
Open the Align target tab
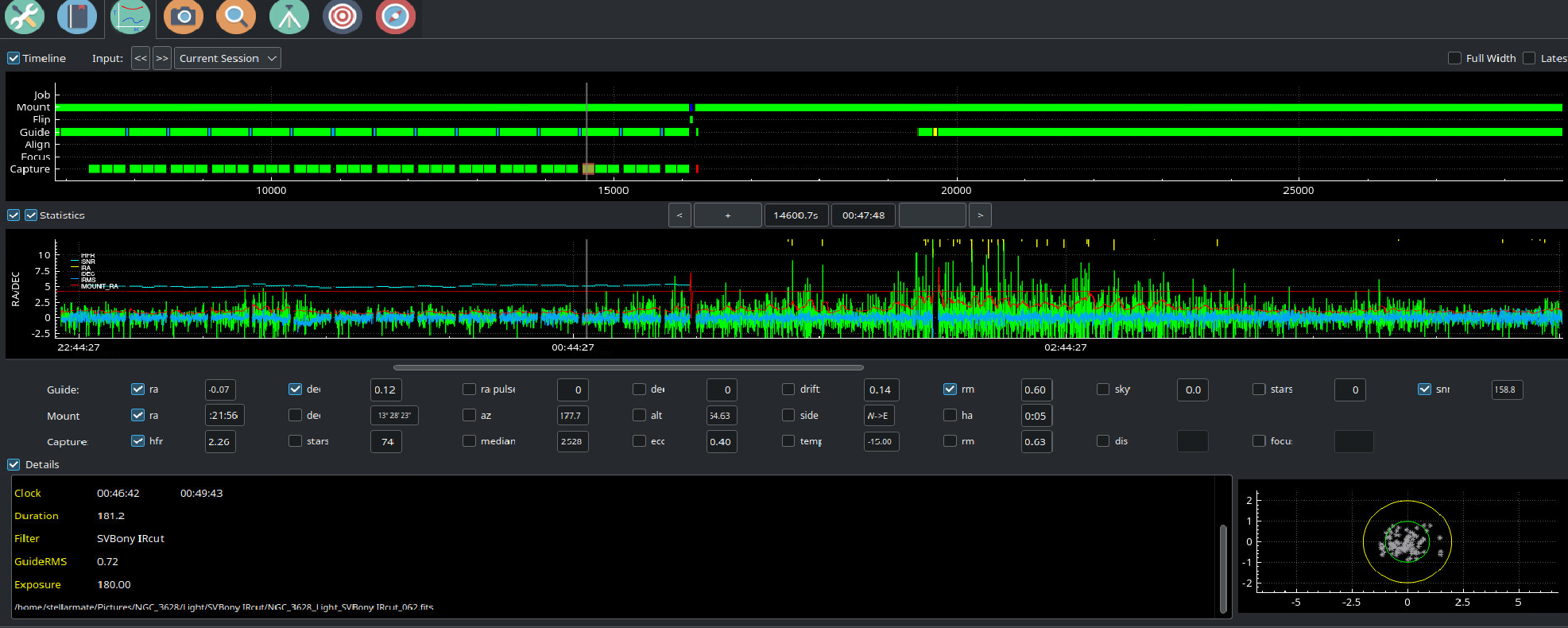point(343,17)
